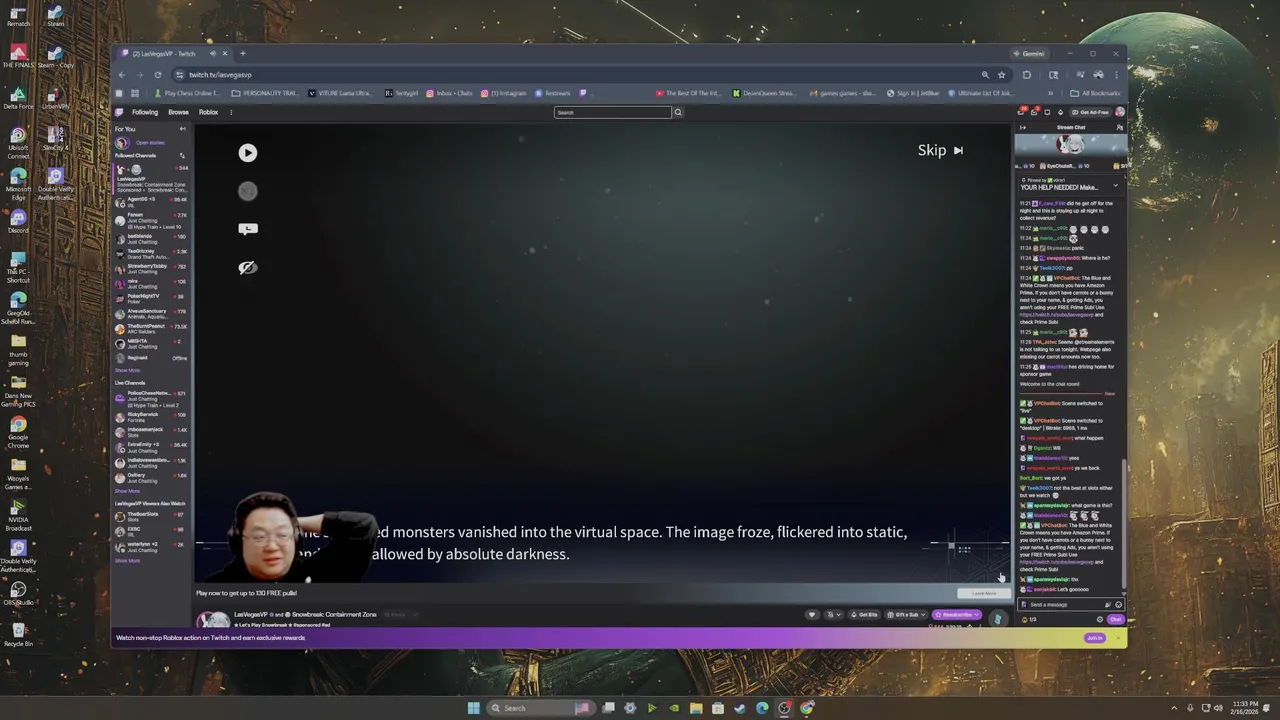The height and width of the screenshot is (720, 1280).
Task: Click the Chrome back arrow
Action: [122, 74]
